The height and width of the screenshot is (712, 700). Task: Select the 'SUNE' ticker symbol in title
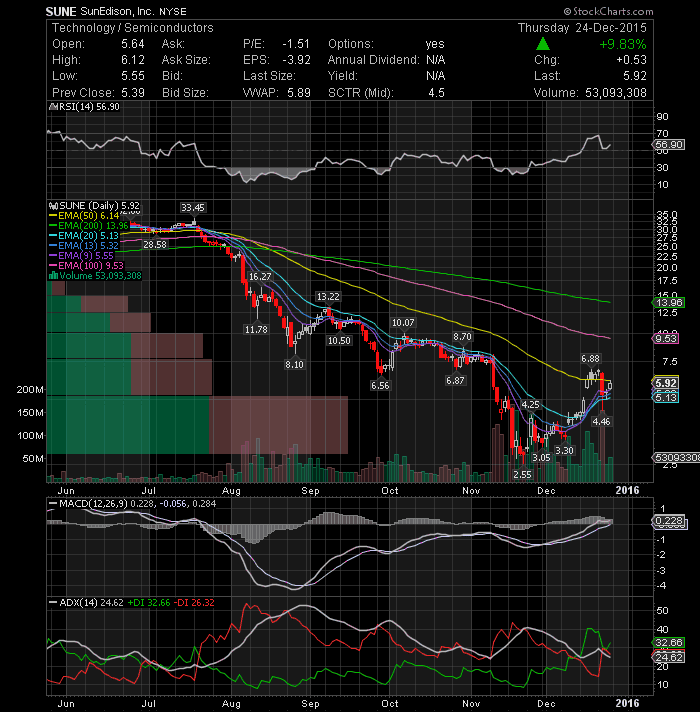[x=61, y=11]
